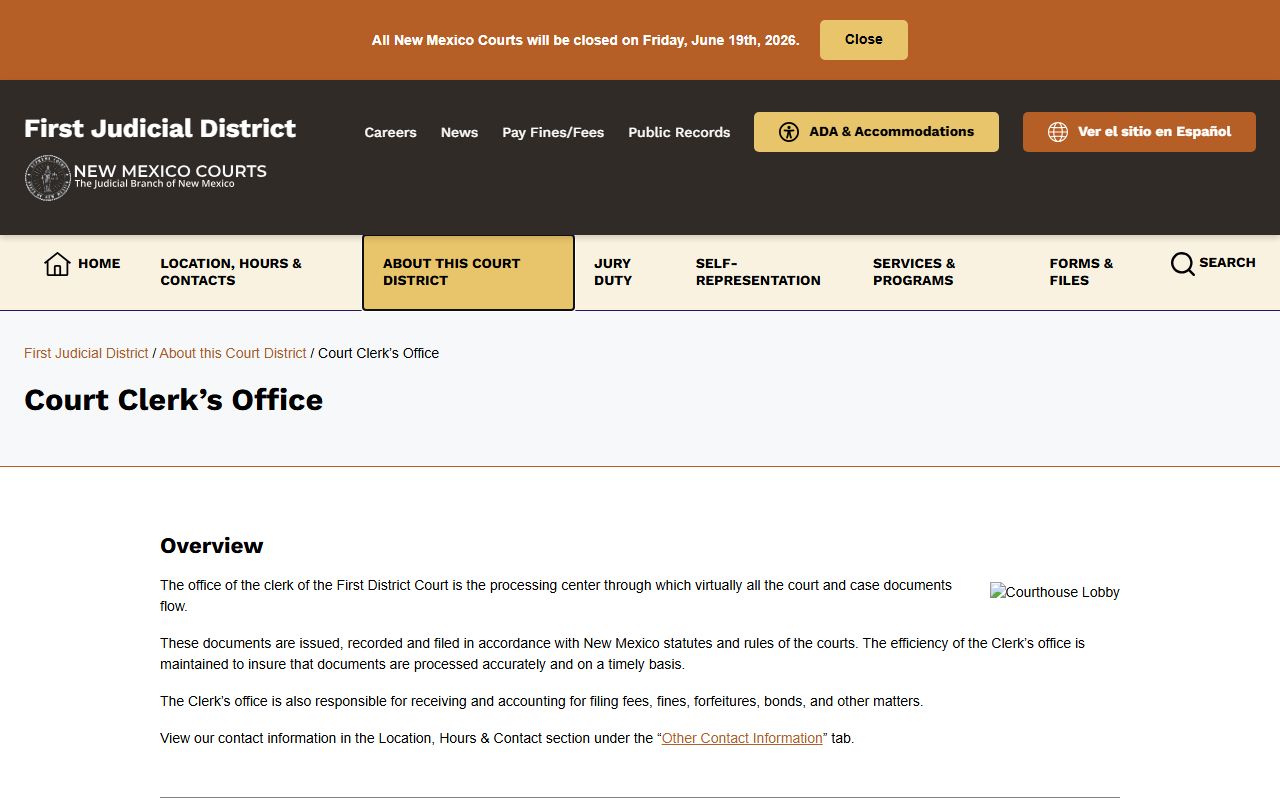Open the Jury Duty menu
Screen dimensions: 1280x800
coord(613,272)
